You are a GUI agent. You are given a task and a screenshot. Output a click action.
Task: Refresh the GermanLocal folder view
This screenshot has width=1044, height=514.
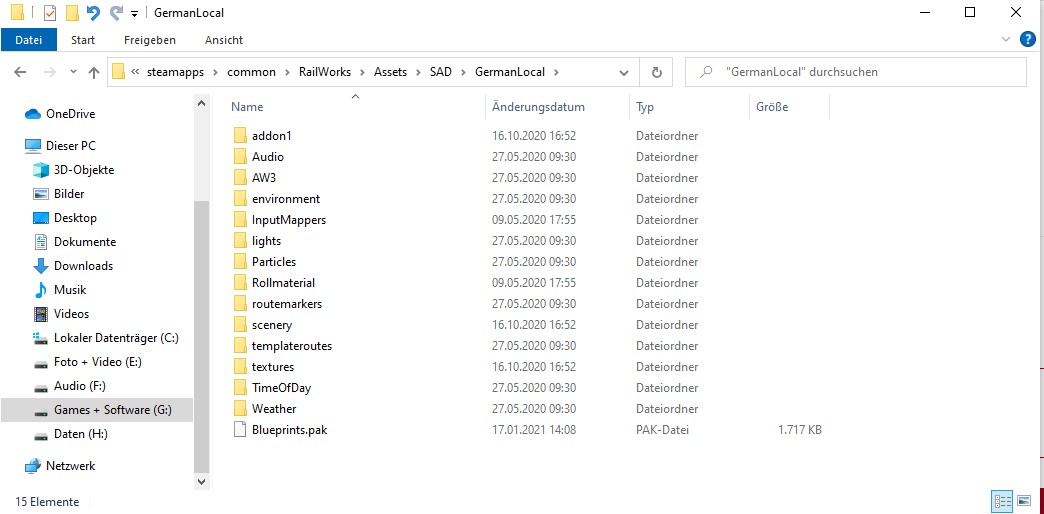(x=656, y=72)
